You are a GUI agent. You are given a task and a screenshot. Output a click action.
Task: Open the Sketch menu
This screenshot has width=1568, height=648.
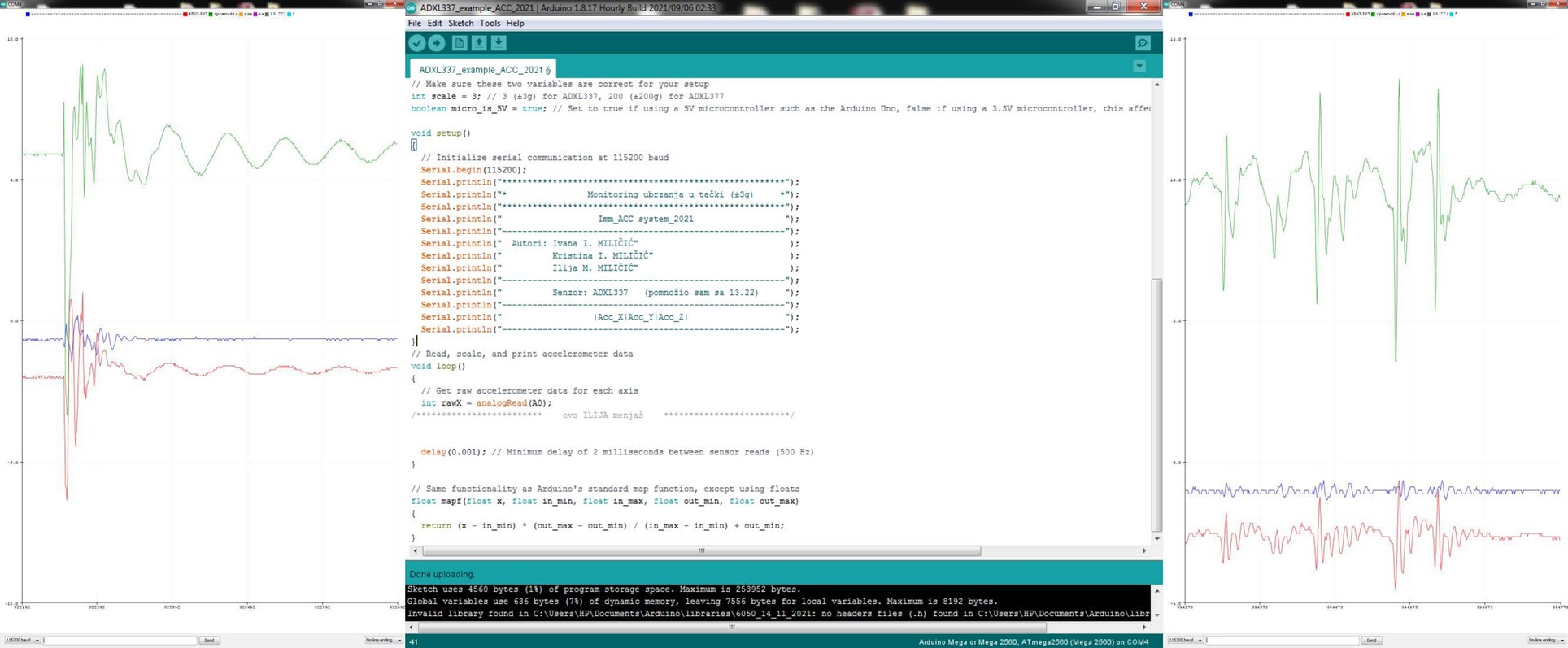pos(460,24)
